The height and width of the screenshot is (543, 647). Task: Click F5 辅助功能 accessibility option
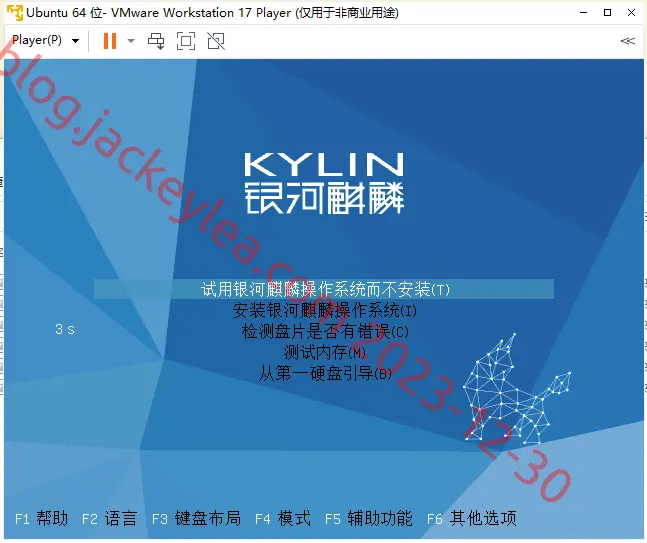(369, 518)
